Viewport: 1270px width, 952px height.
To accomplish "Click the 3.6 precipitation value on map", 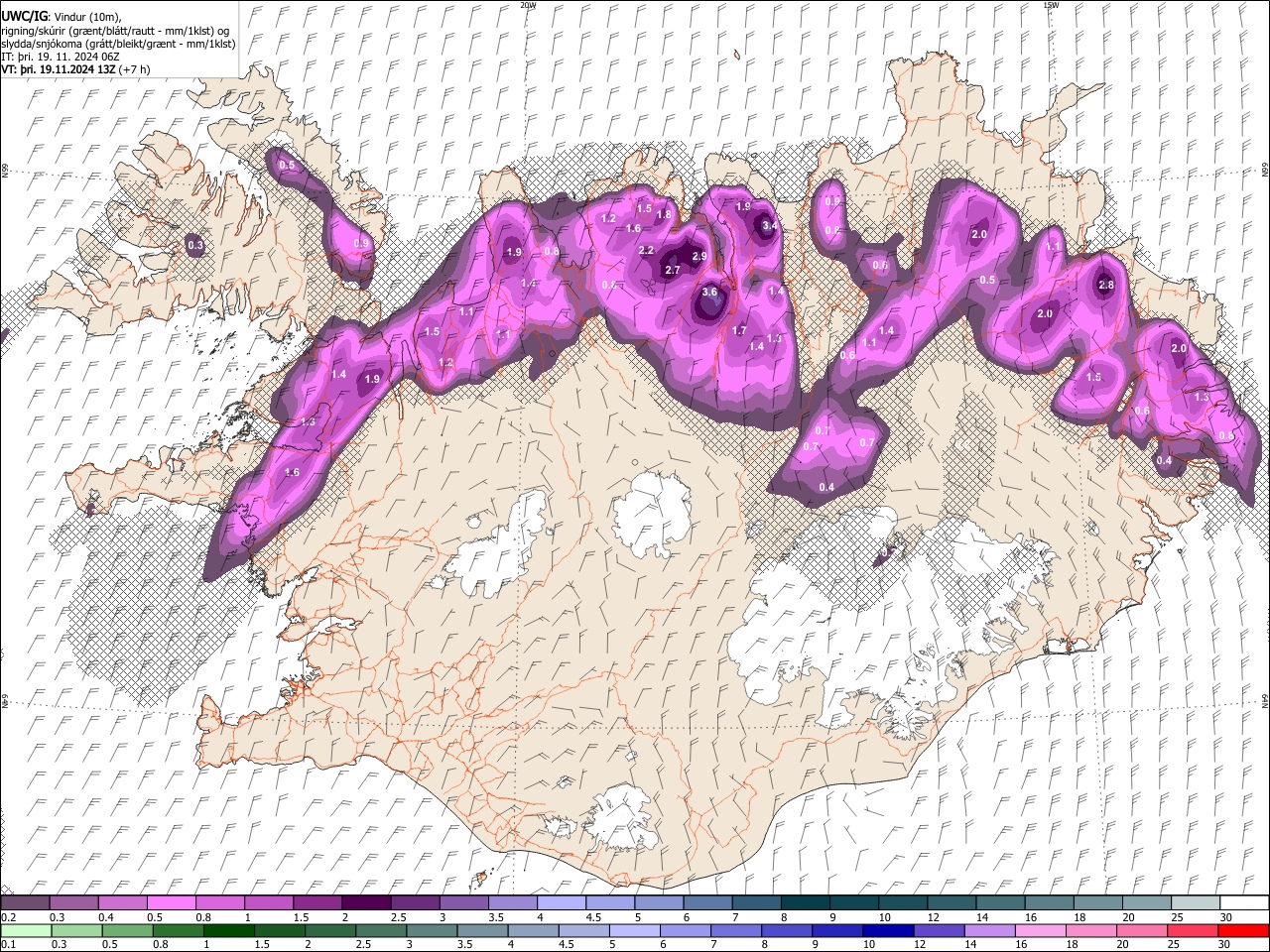I will tap(709, 293).
